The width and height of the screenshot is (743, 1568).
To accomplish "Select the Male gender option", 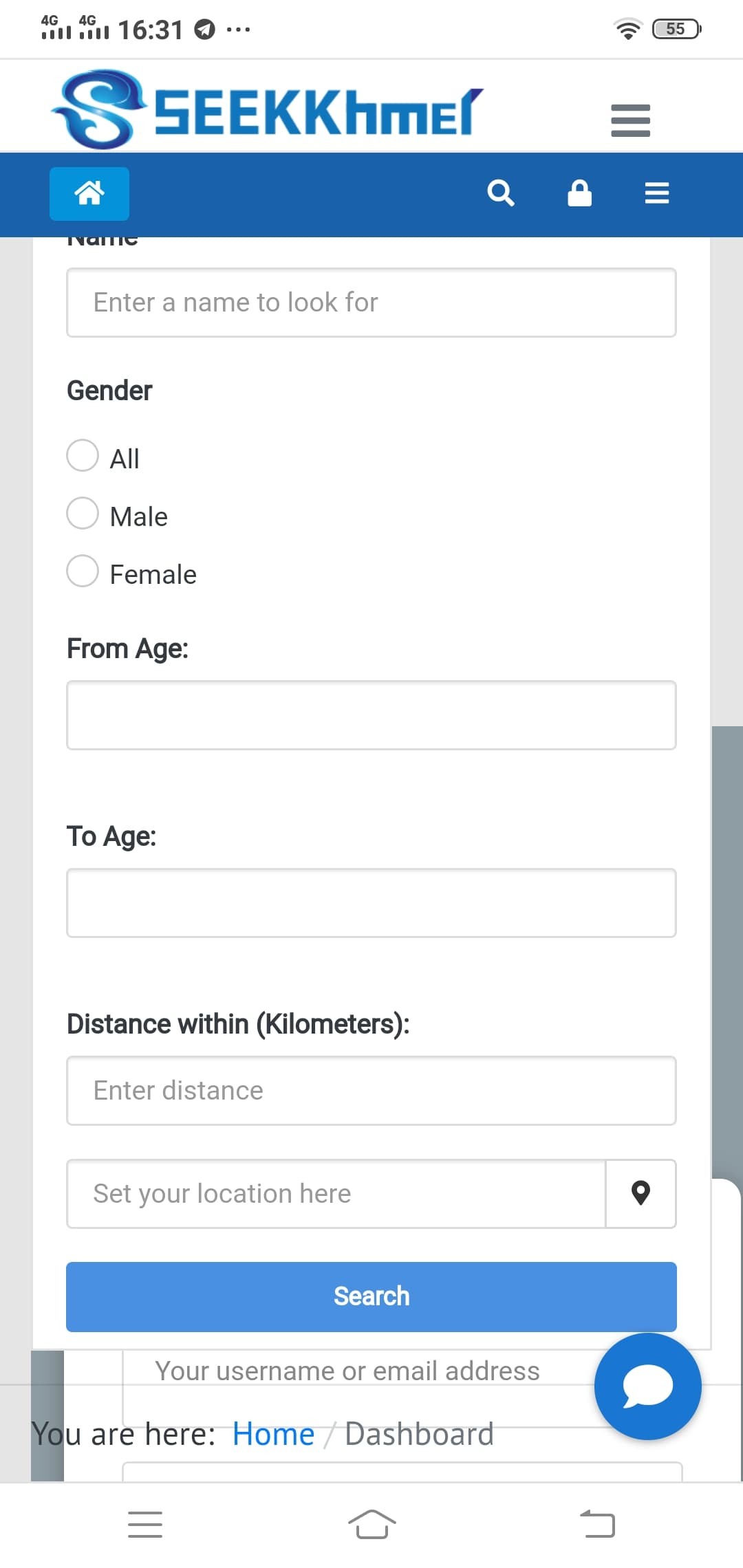I will (83, 514).
